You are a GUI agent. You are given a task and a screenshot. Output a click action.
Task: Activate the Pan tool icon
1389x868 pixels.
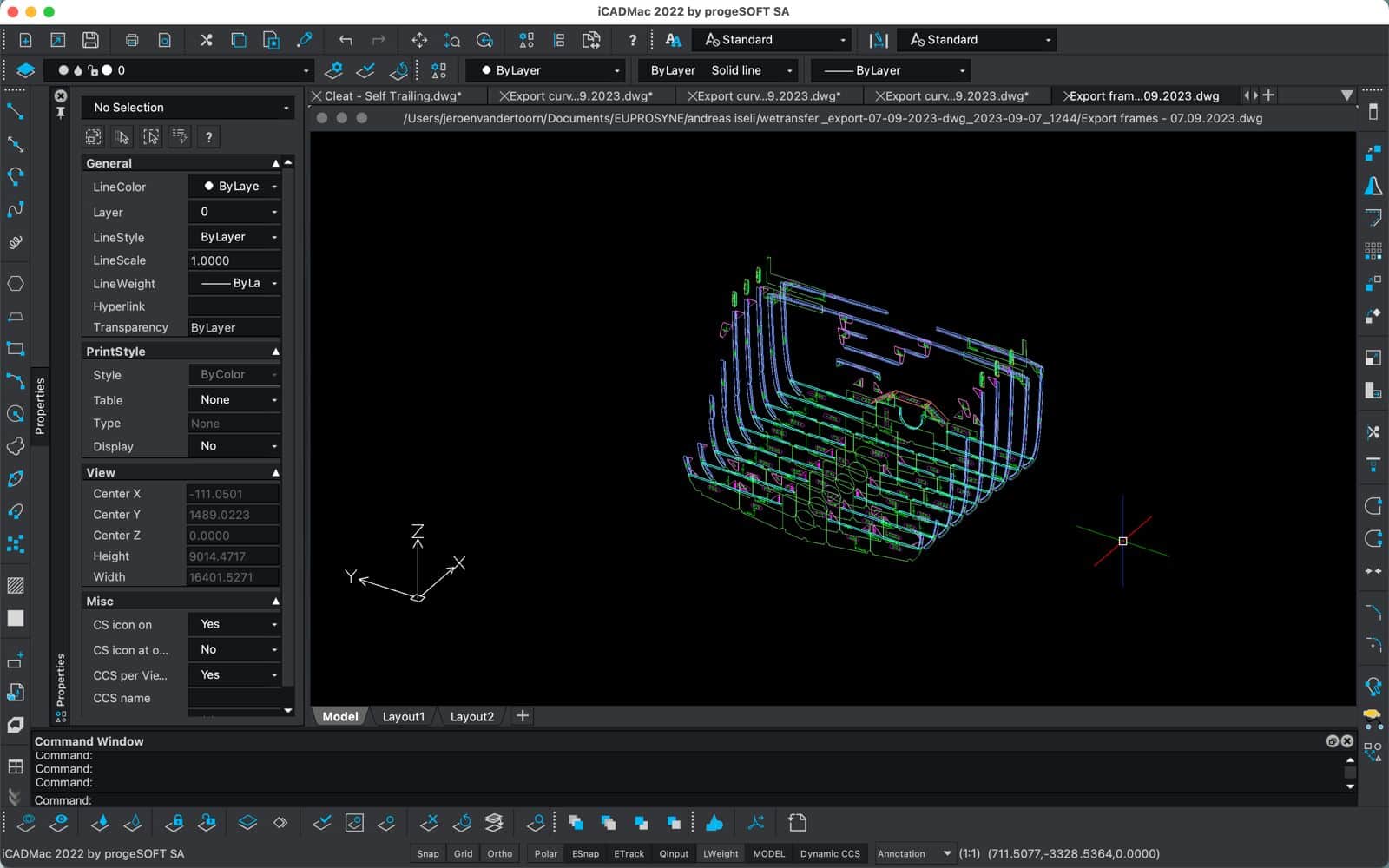click(x=419, y=40)
